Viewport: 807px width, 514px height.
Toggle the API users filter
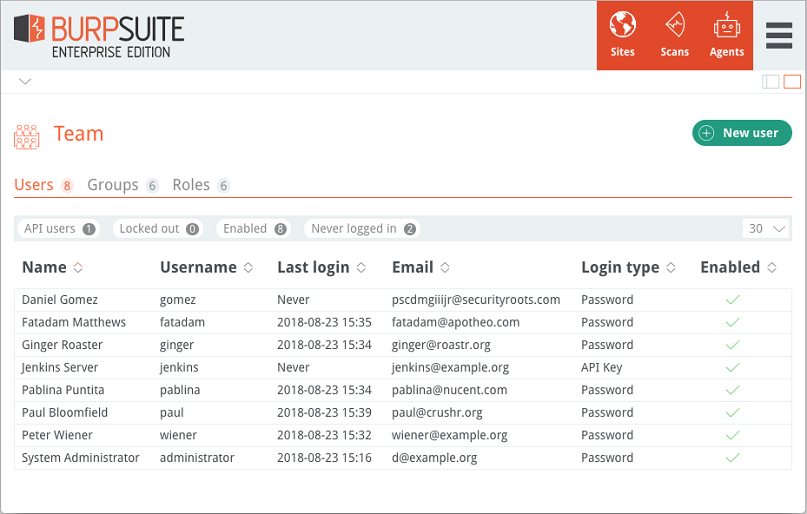[59, 228]
